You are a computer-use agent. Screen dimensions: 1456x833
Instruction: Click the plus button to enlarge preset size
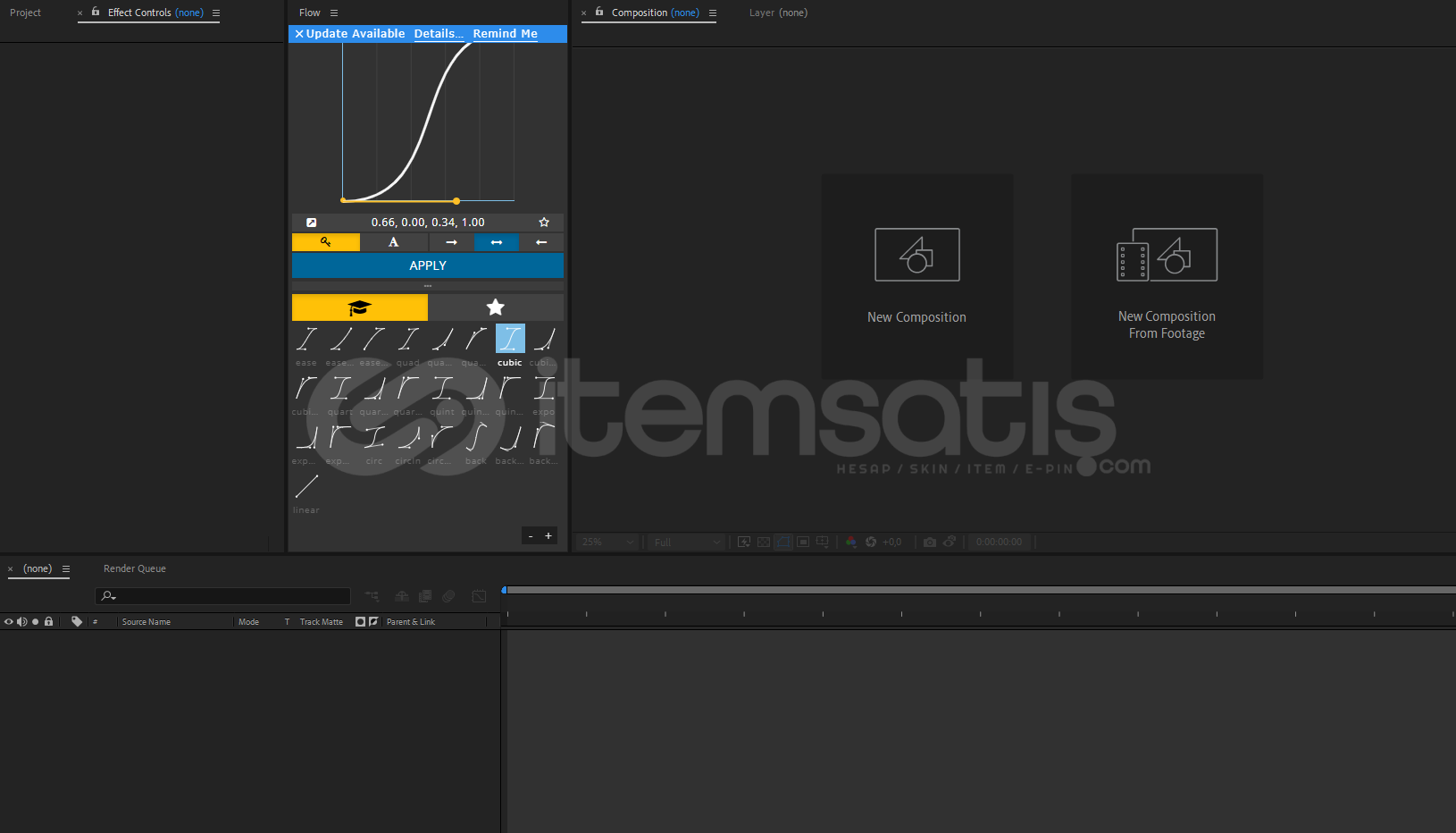548,536
